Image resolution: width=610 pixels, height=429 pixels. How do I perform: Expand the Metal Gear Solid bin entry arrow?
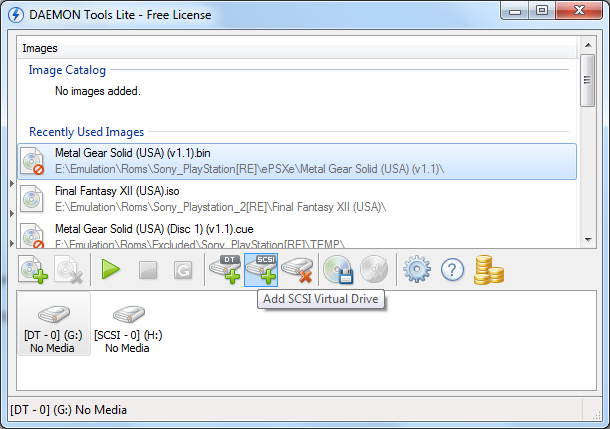(x=12, y=183)
